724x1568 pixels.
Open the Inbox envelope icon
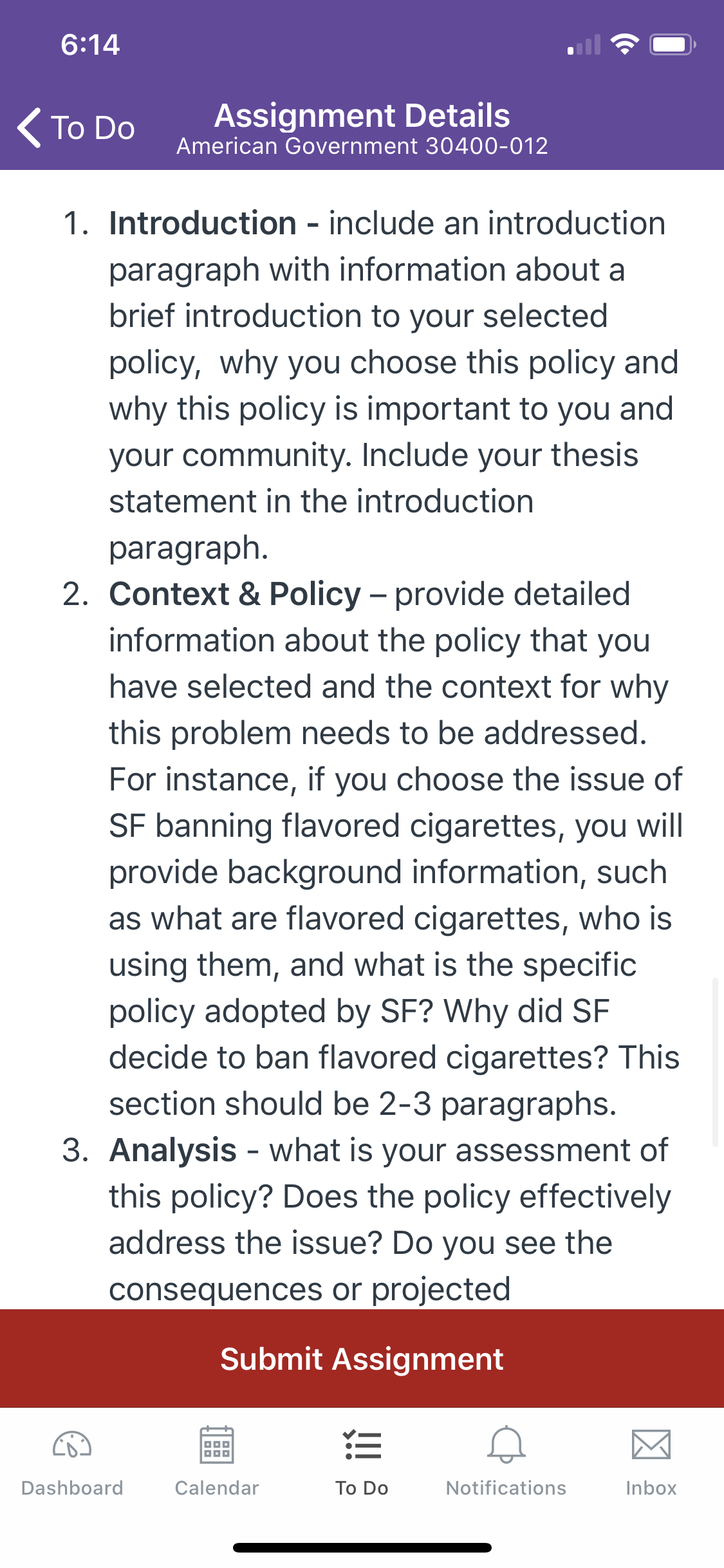click(x=651, y=1445)
